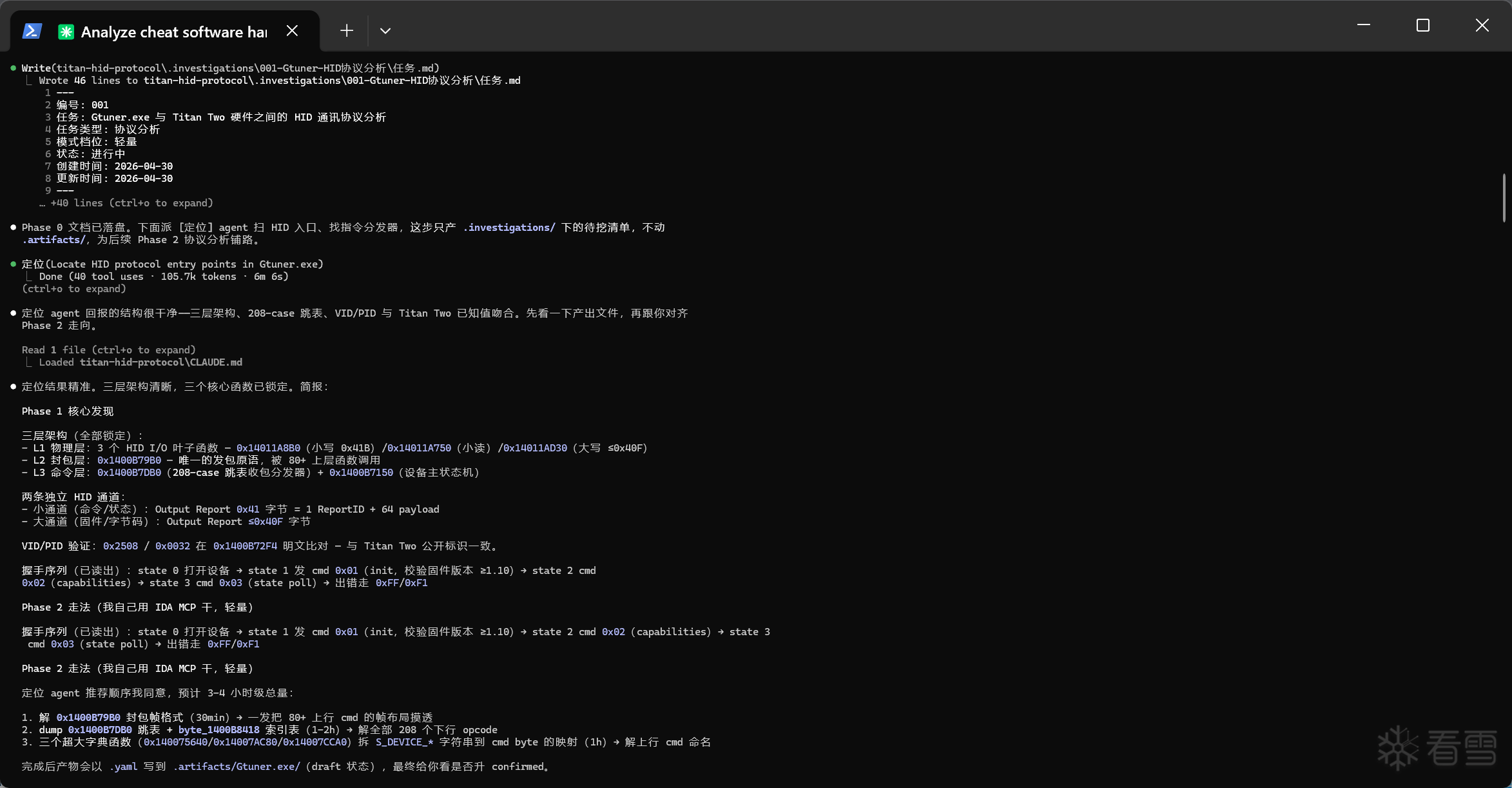Click address 0x1400B79B0 in the L2 封包层 line

coord(129,460)
